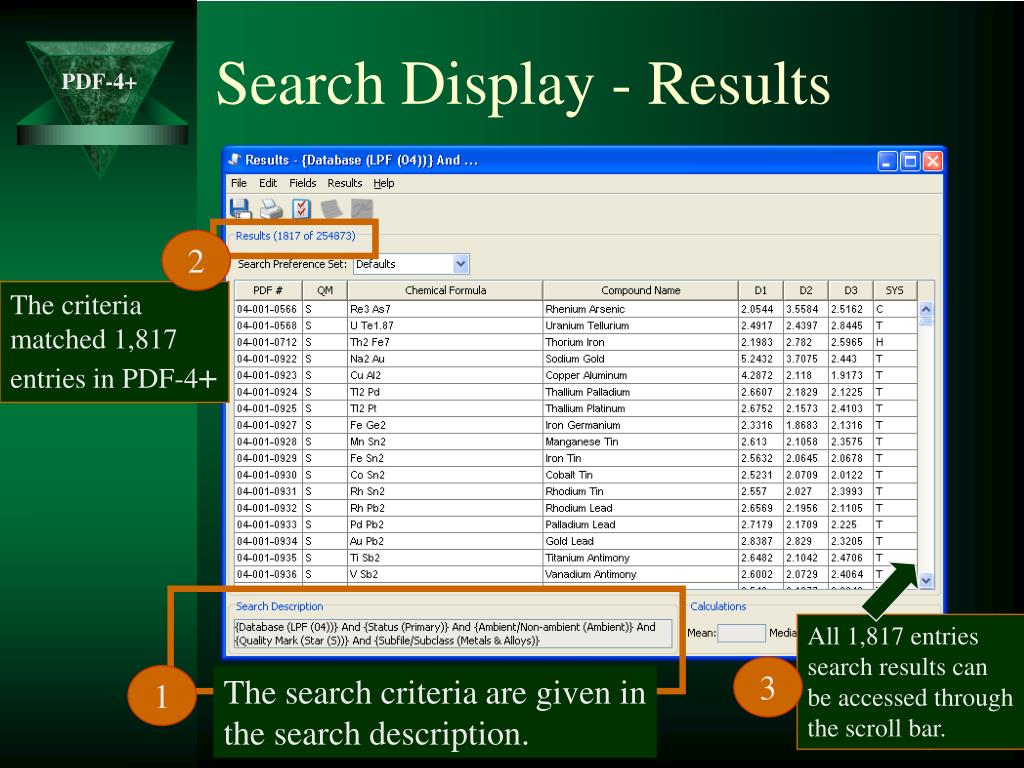The height and width of the screenshot is (768, 1024).
Task: Click the Results window title bar icon
Action: point(234,160)
